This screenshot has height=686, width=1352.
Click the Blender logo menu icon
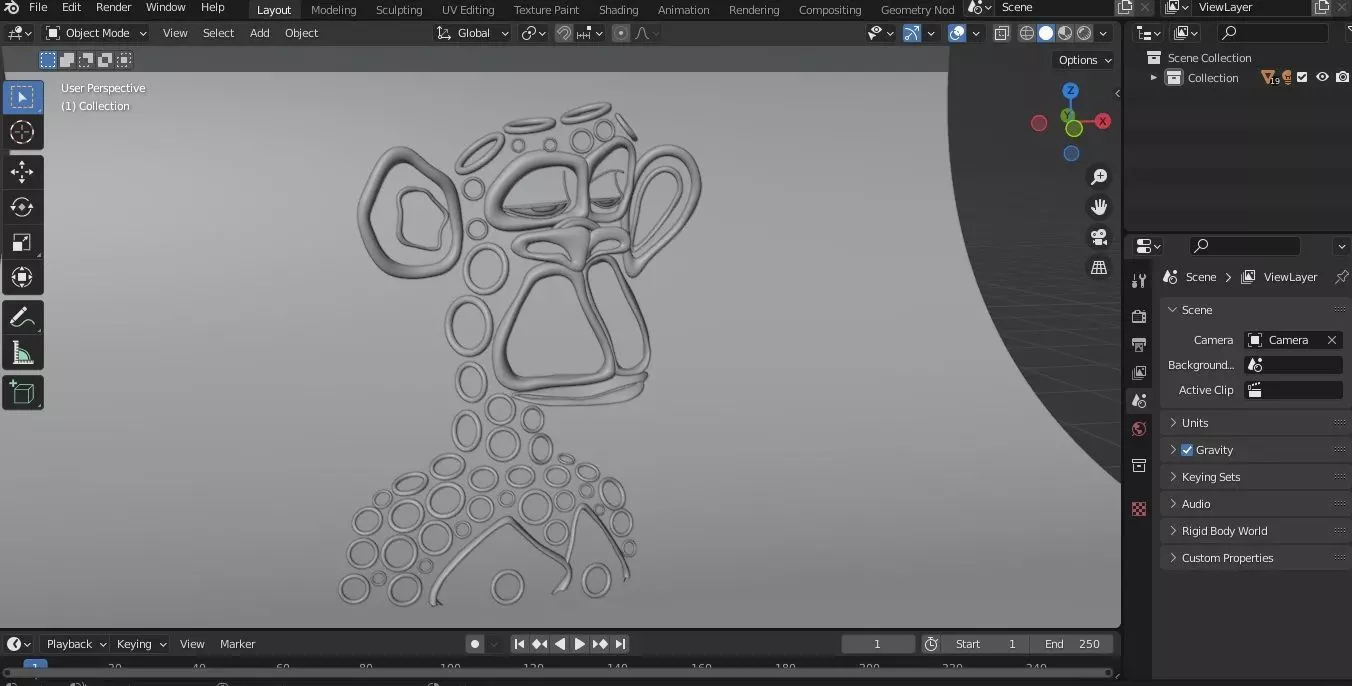tap(12, 8)
